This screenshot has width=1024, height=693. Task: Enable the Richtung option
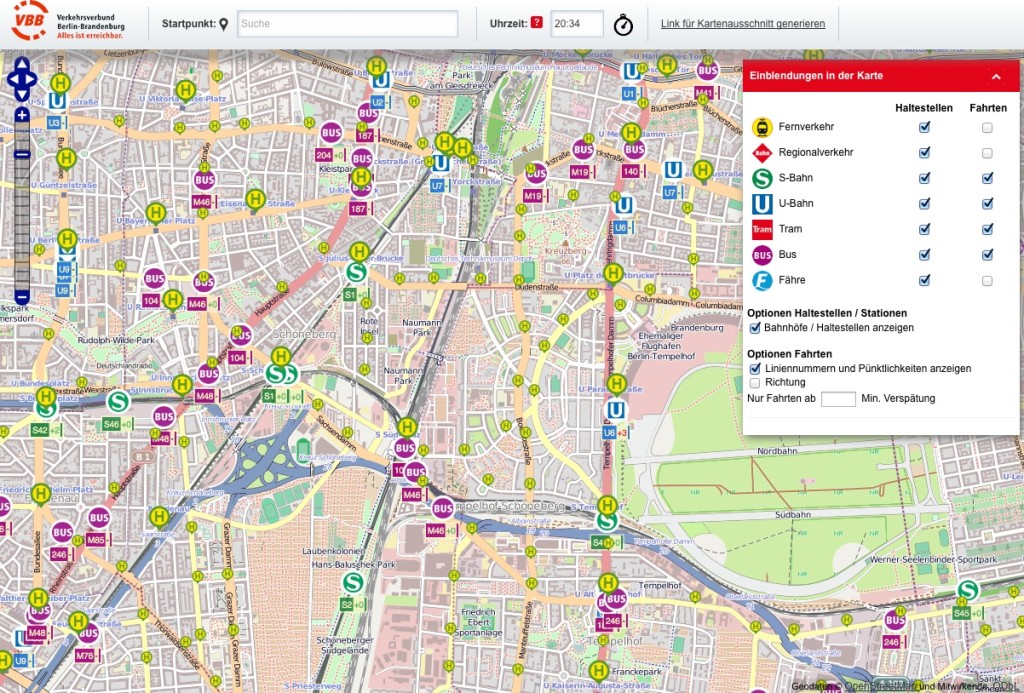coord(755,383)
